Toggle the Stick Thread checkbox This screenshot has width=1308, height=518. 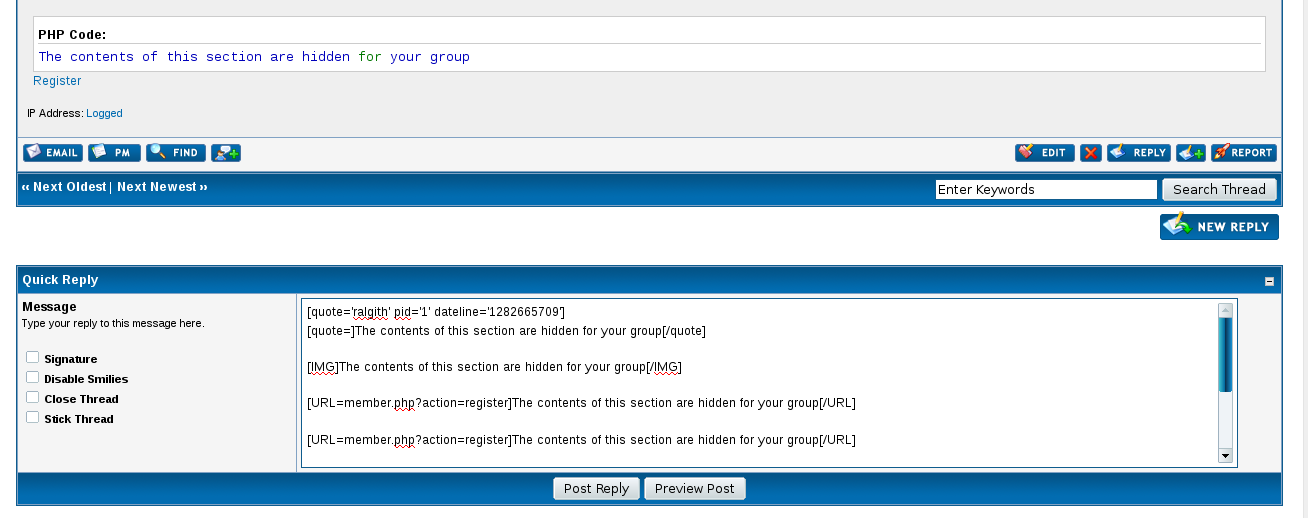coord(33,418)
